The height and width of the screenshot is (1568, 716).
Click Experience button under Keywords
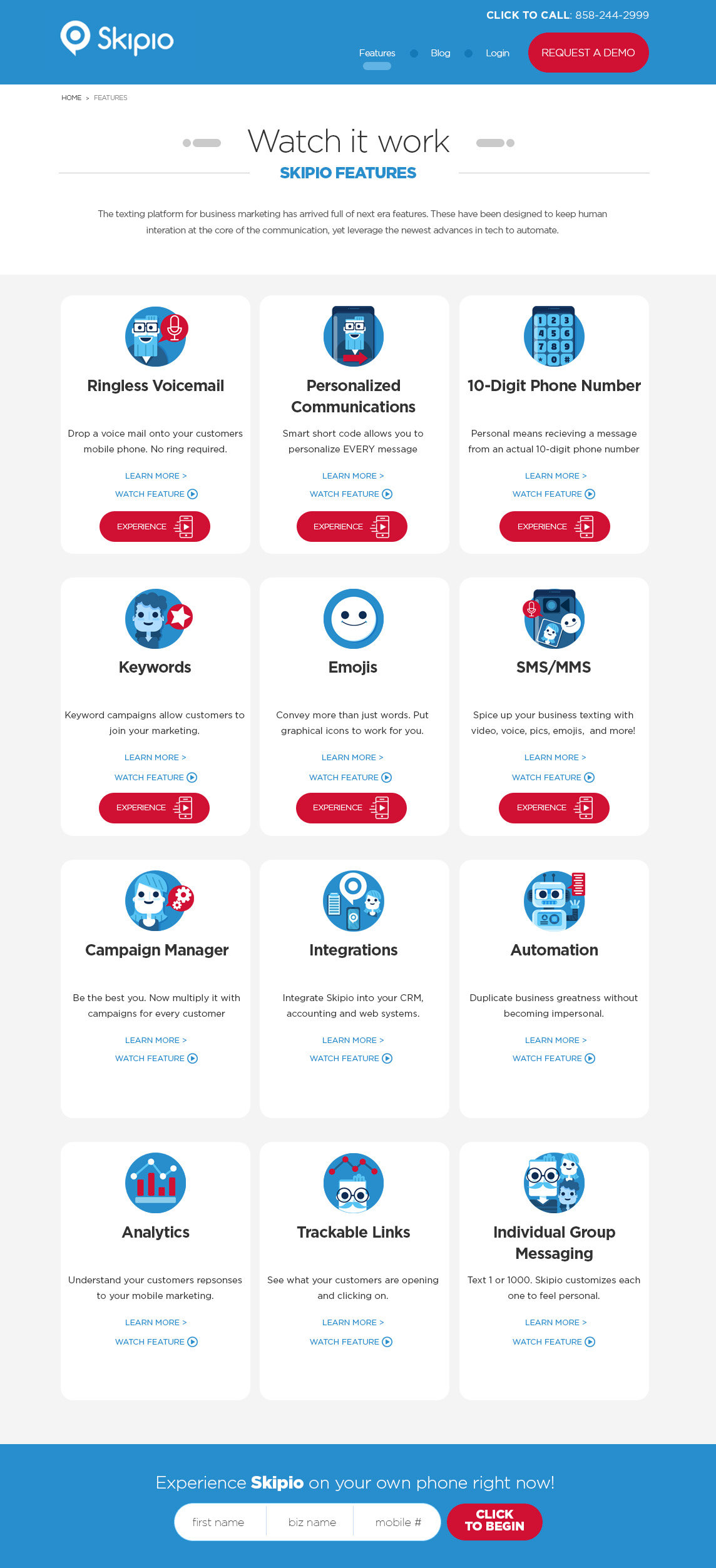point(154,808)
